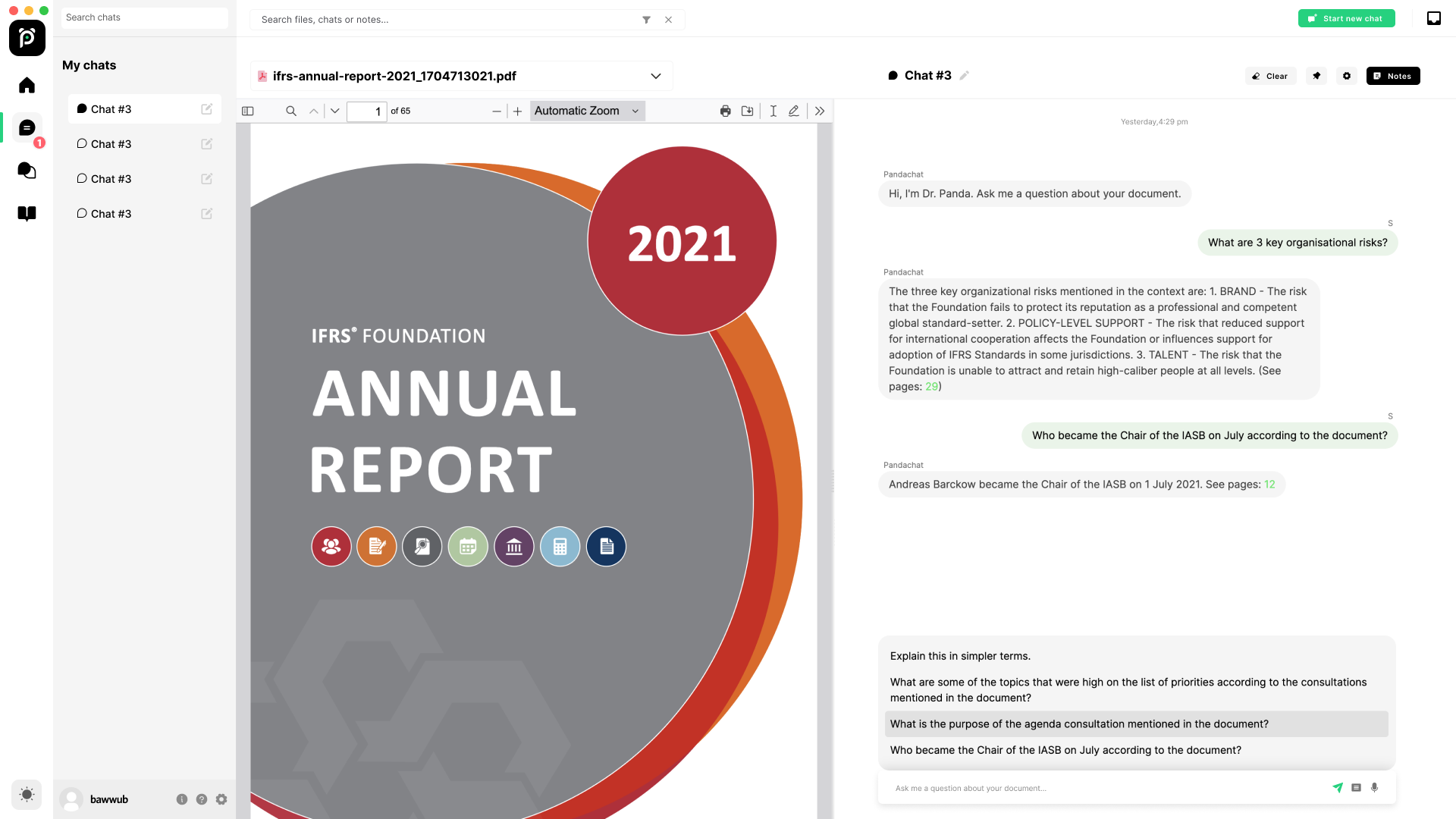Screen dimensions: 1456x819
Task: Open the Automatic Zoom dropdown
Action: pyautogui.click(x=588, y=111)
